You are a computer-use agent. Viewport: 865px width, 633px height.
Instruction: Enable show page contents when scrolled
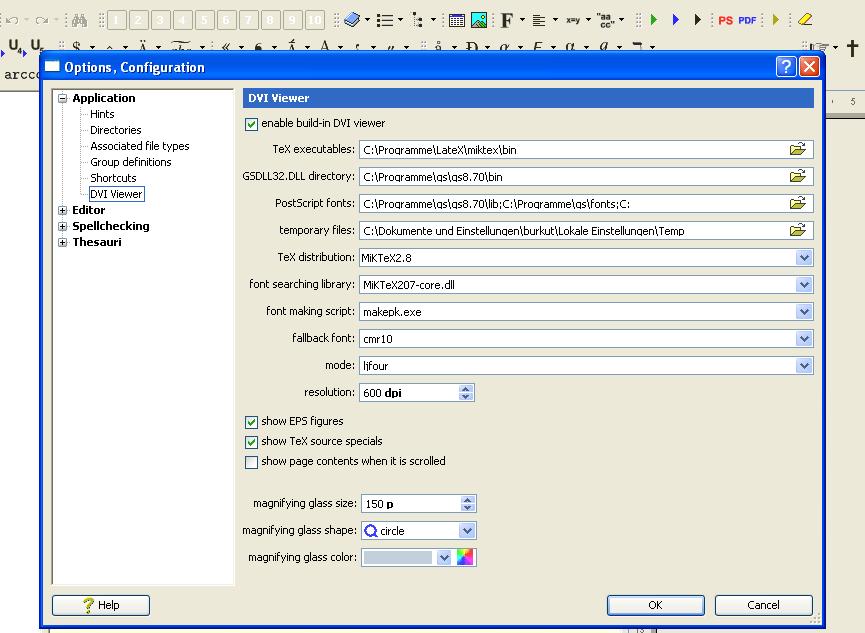(251, 462)
